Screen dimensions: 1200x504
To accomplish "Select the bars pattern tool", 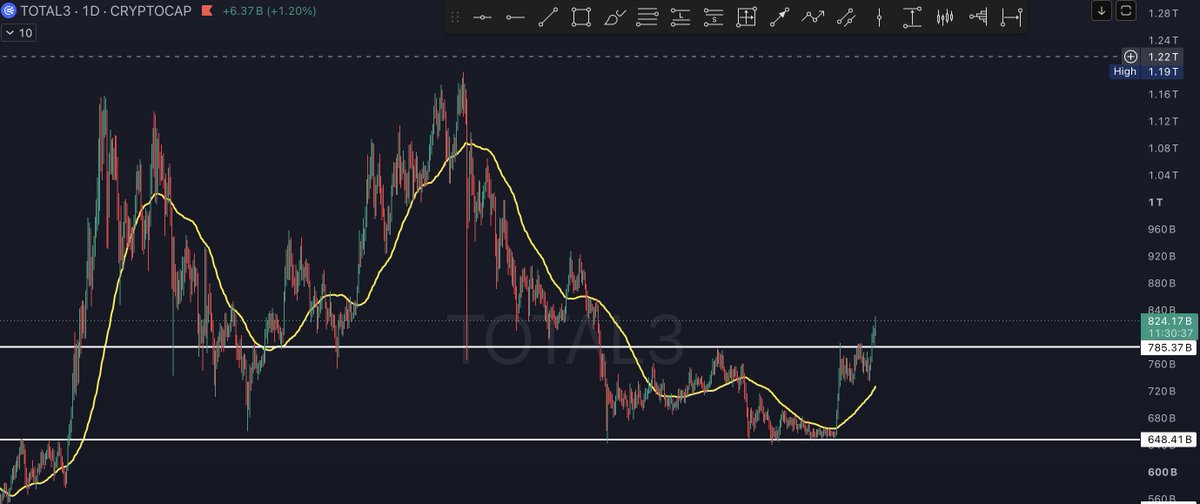I will (x=945, y=17).
